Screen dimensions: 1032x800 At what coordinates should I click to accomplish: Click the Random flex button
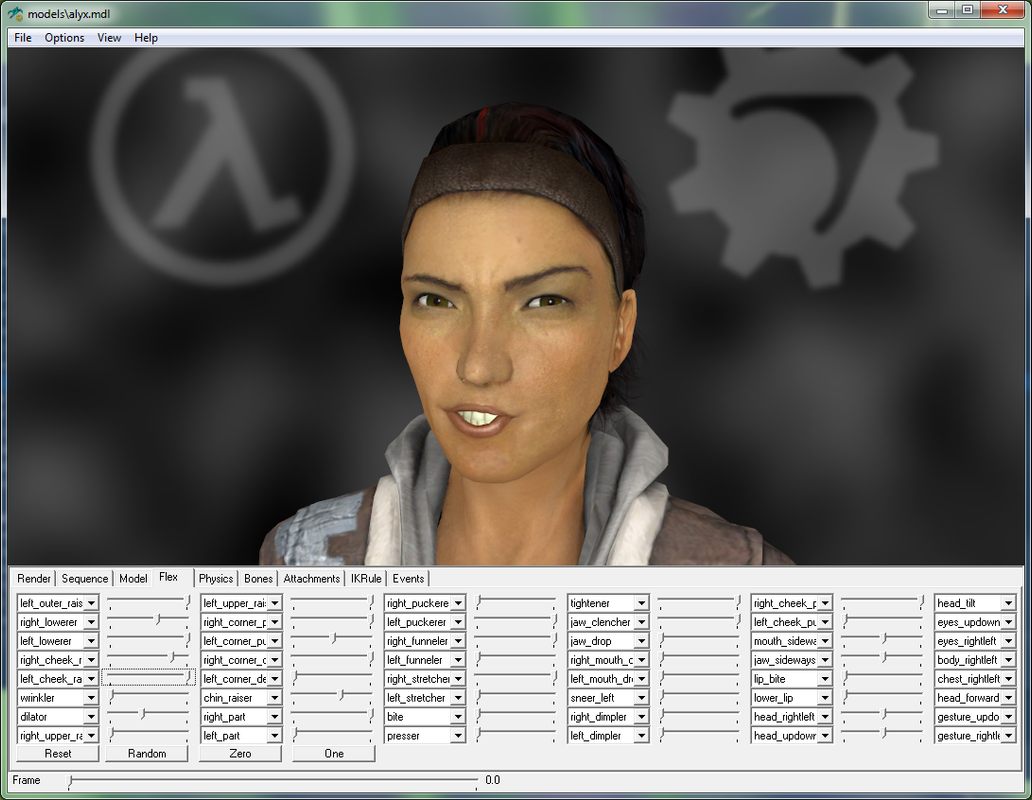[147, 753]
